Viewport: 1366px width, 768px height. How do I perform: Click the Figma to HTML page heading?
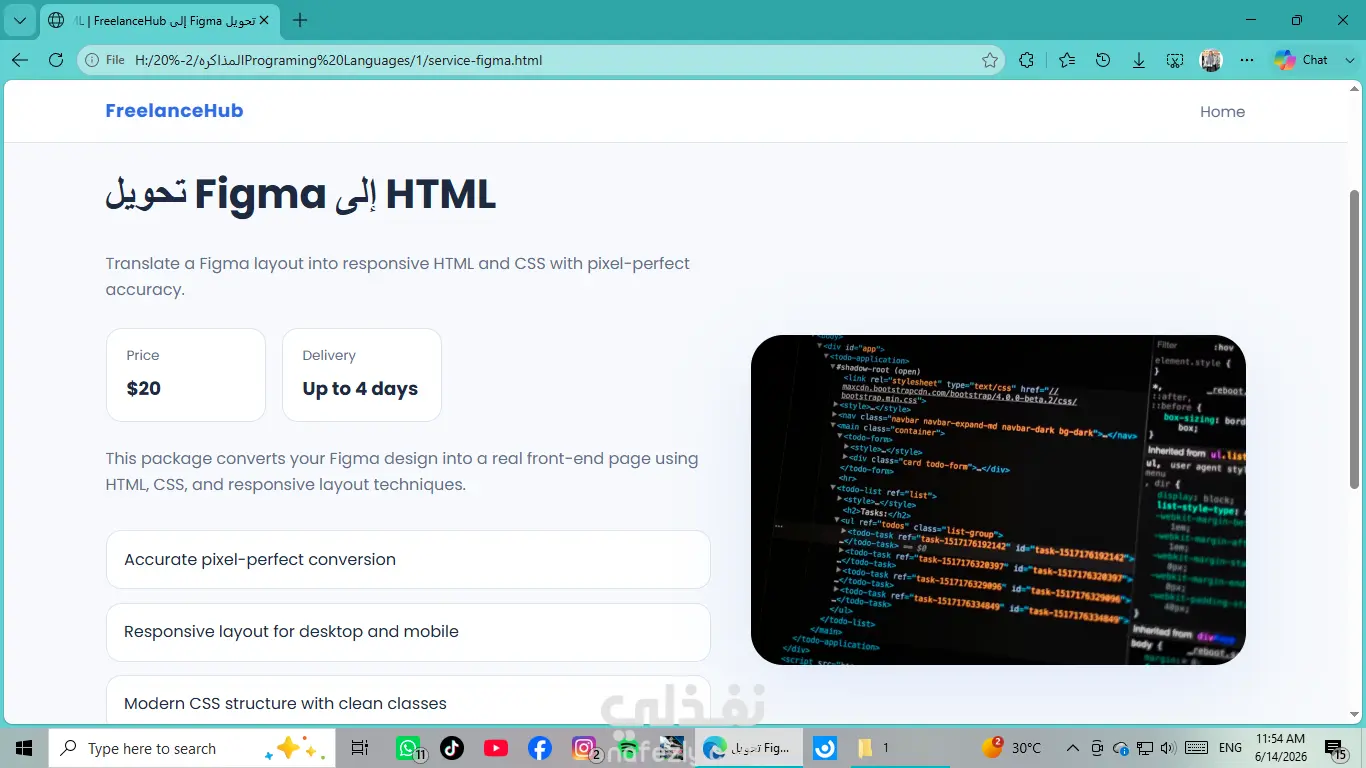(x=301, y=194)
